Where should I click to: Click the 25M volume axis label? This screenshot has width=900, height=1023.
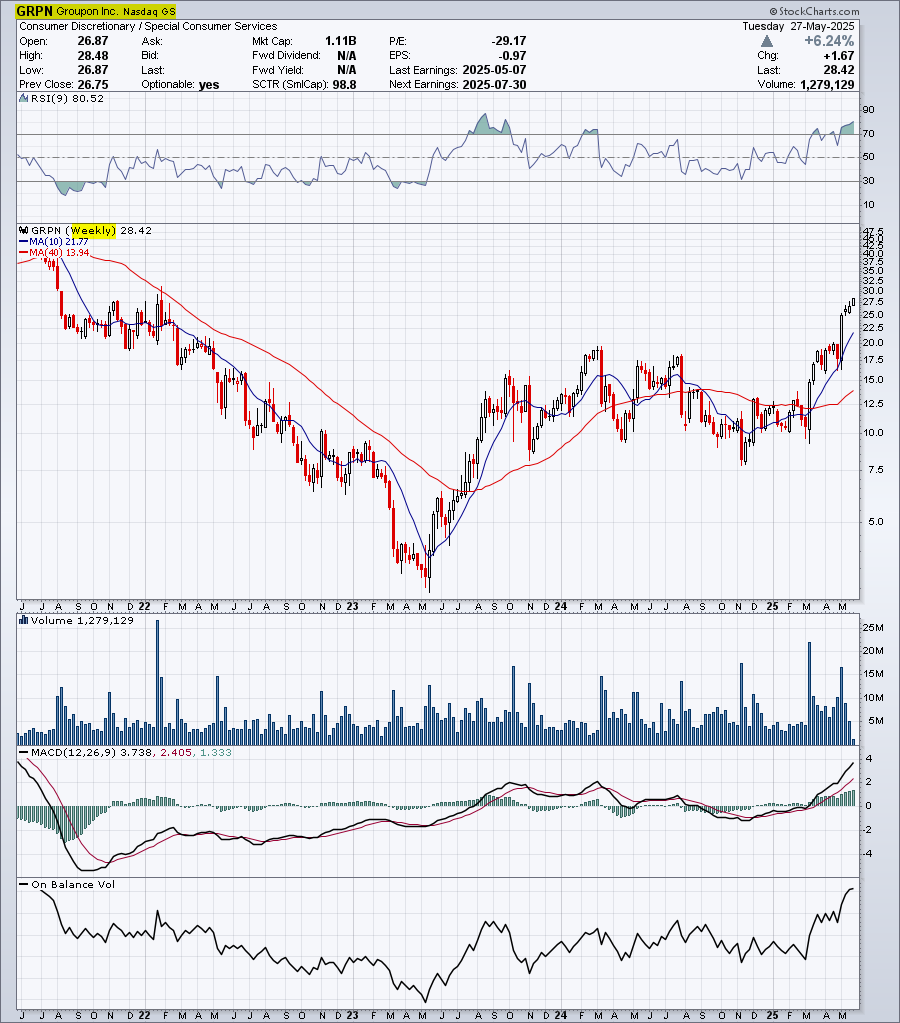tap(873, 628)
